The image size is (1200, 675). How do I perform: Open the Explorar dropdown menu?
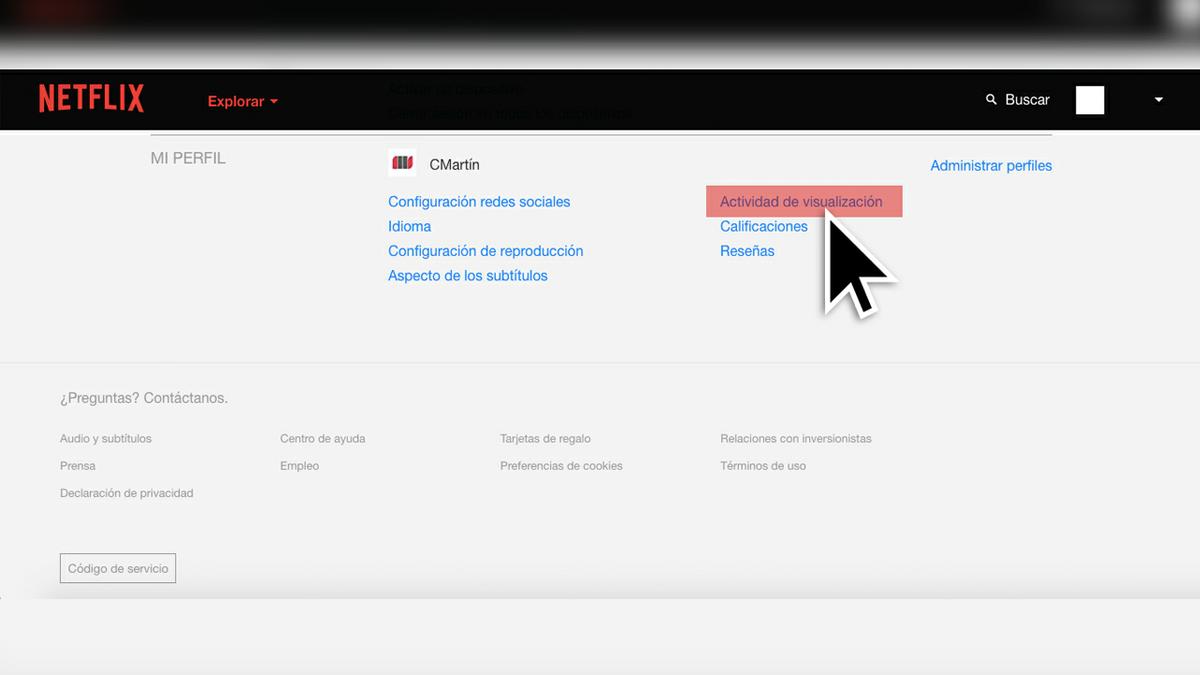242,101
